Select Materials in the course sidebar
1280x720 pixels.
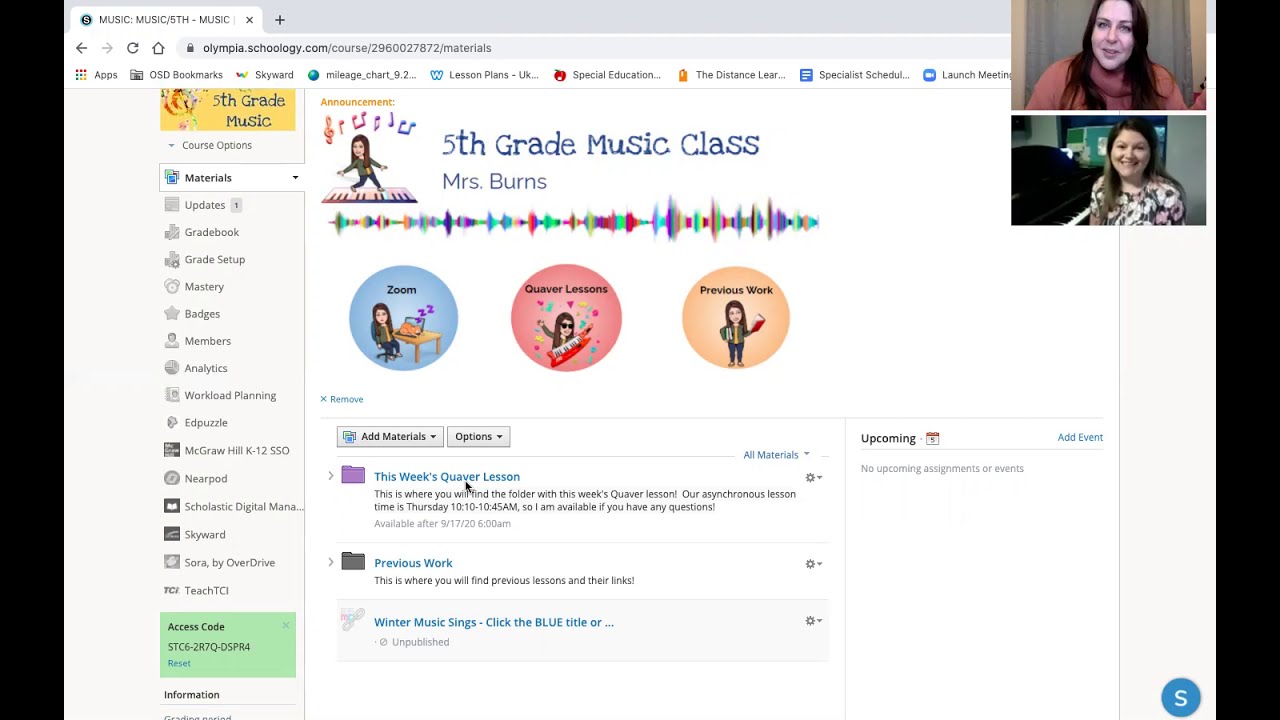(x=208, y=178)
